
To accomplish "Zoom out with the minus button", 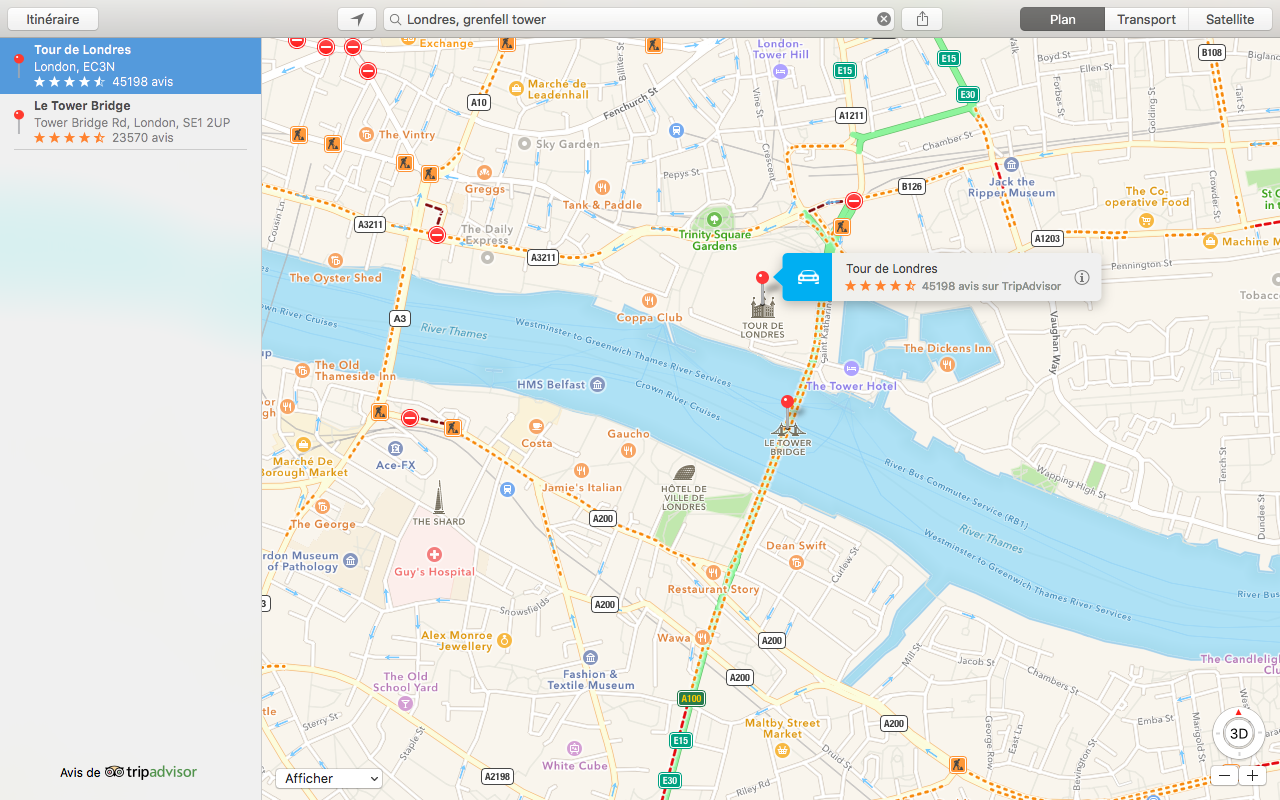I will 1225,776.
